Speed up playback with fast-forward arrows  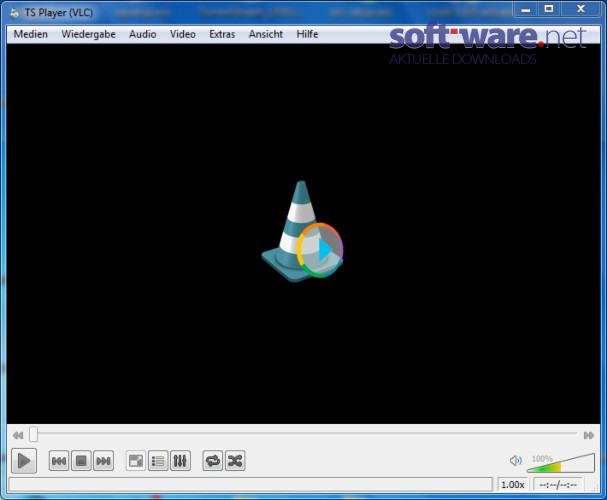click(x=589, y=435)
